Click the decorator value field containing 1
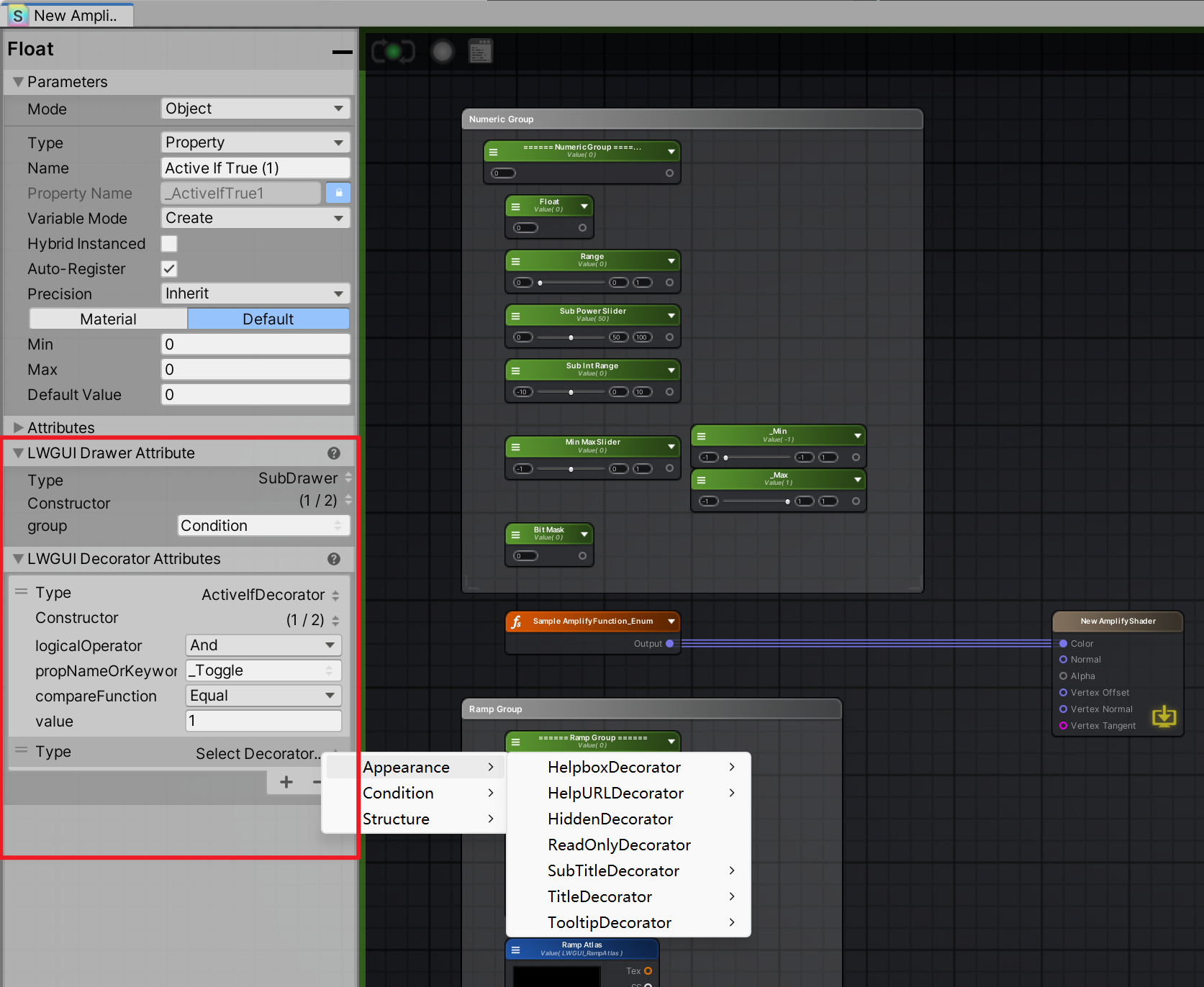This screenshot has width=1204, height=987. tap(263, 721)
